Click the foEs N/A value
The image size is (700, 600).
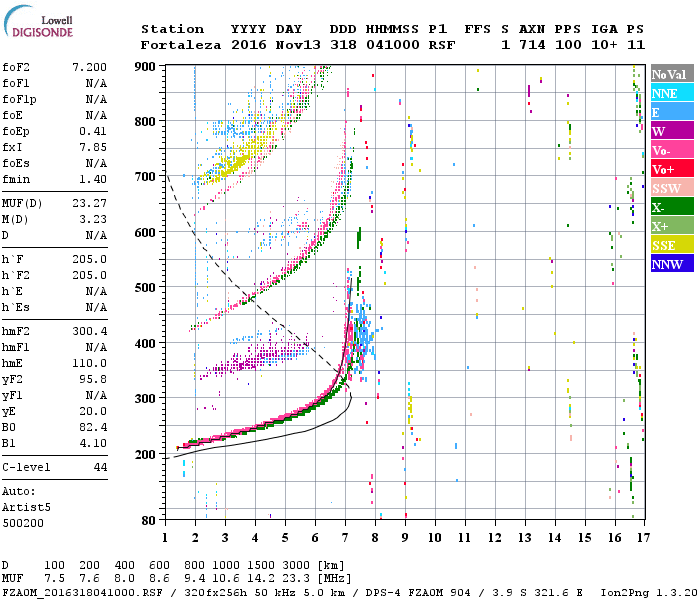coord(96,163)
